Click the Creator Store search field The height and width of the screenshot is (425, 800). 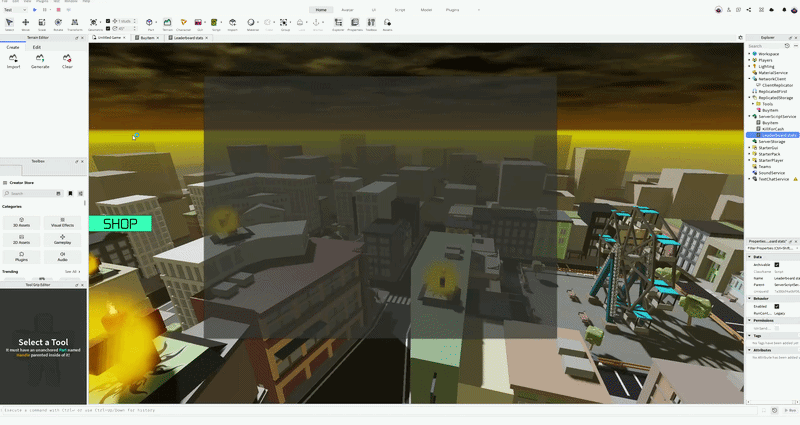32,193
